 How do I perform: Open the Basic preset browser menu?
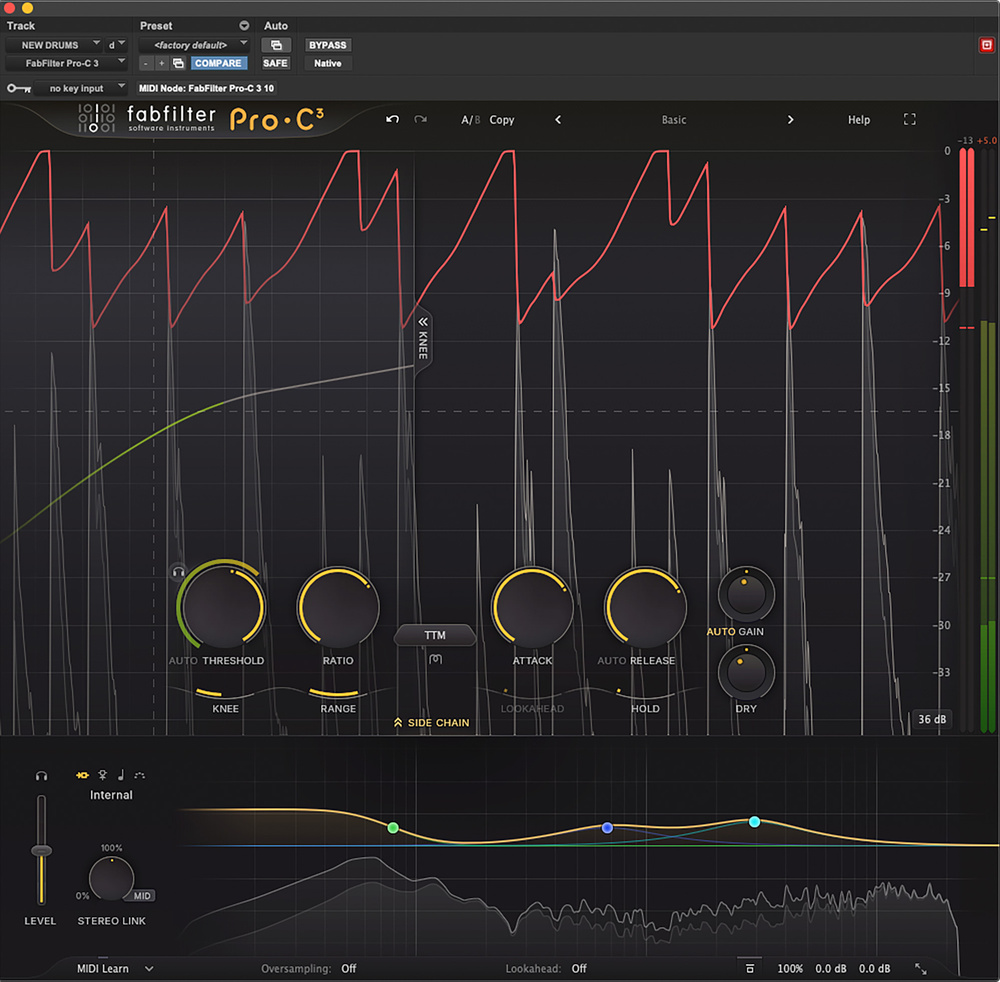pyautogui.click(x=674, y=120)
